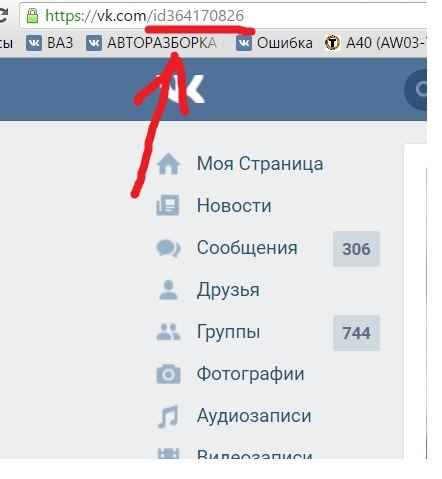This screenshot has width=442, height=479.
Task: Click the music note icon for Аудиозаписи
Action: [x=168, y=416]
